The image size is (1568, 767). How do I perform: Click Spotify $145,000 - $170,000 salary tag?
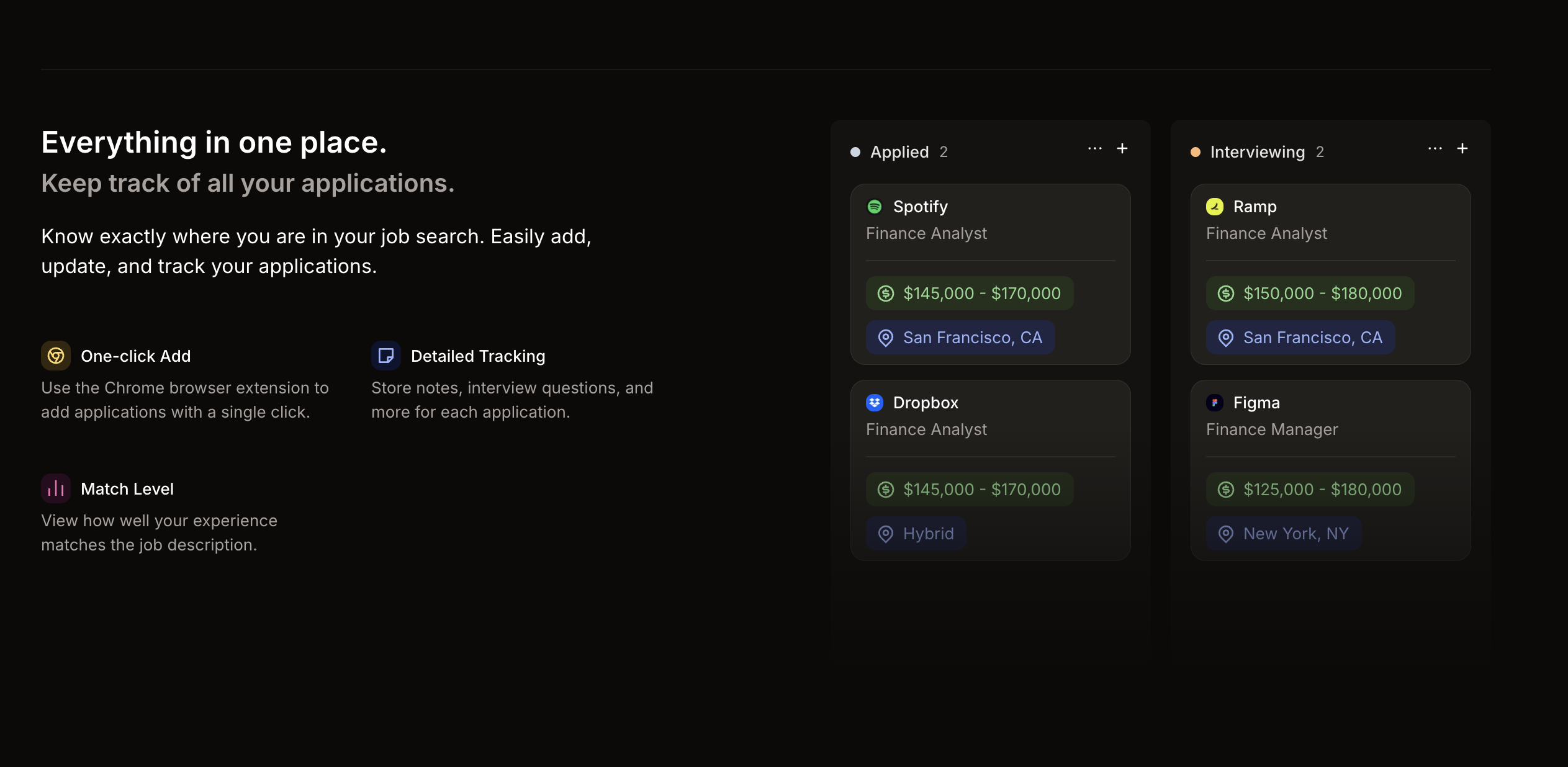click(970, 294)
